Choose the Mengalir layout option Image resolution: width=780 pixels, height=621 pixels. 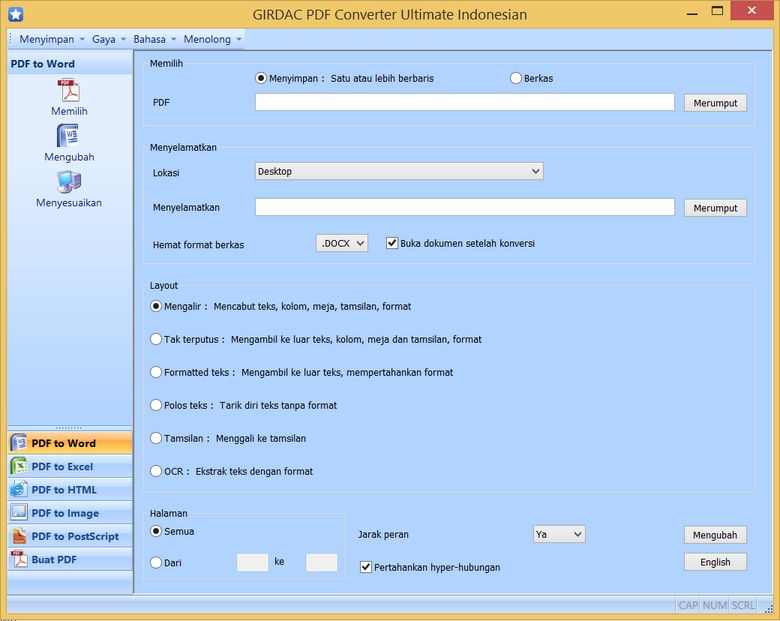[156, 306]
